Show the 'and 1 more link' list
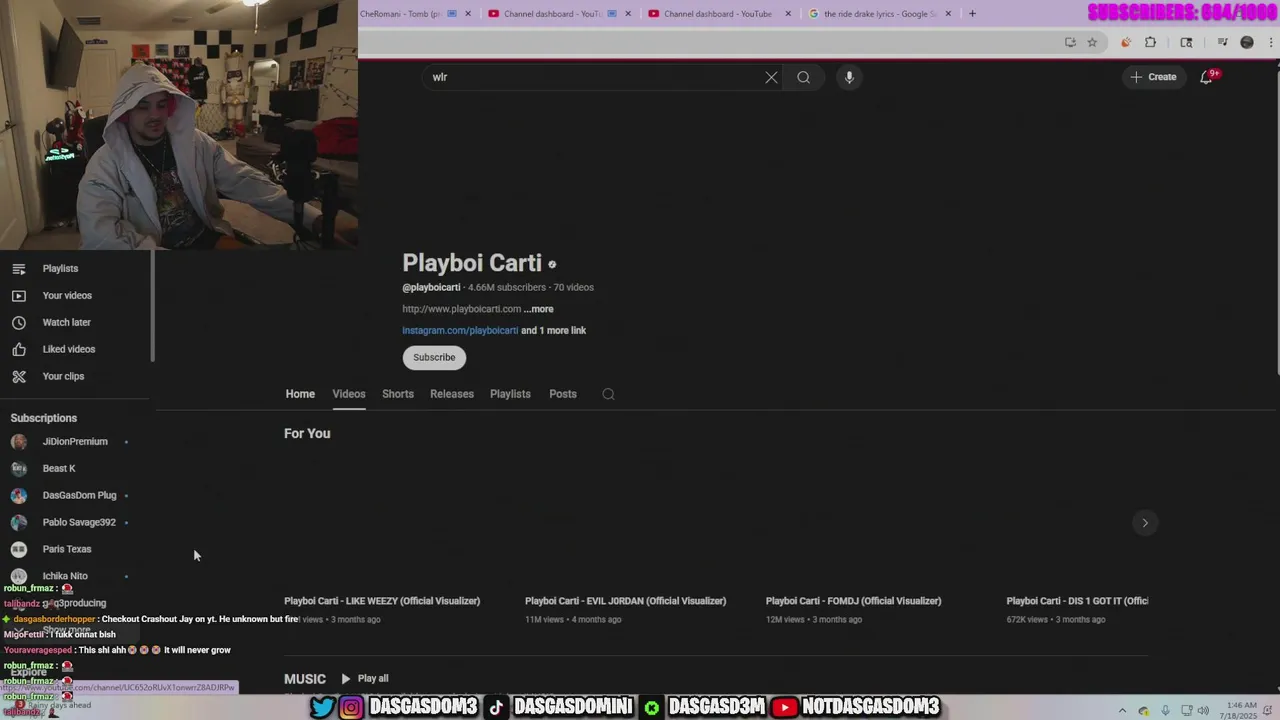The height and width of the screenshot is (720, 1280). (x=553, y=330)
